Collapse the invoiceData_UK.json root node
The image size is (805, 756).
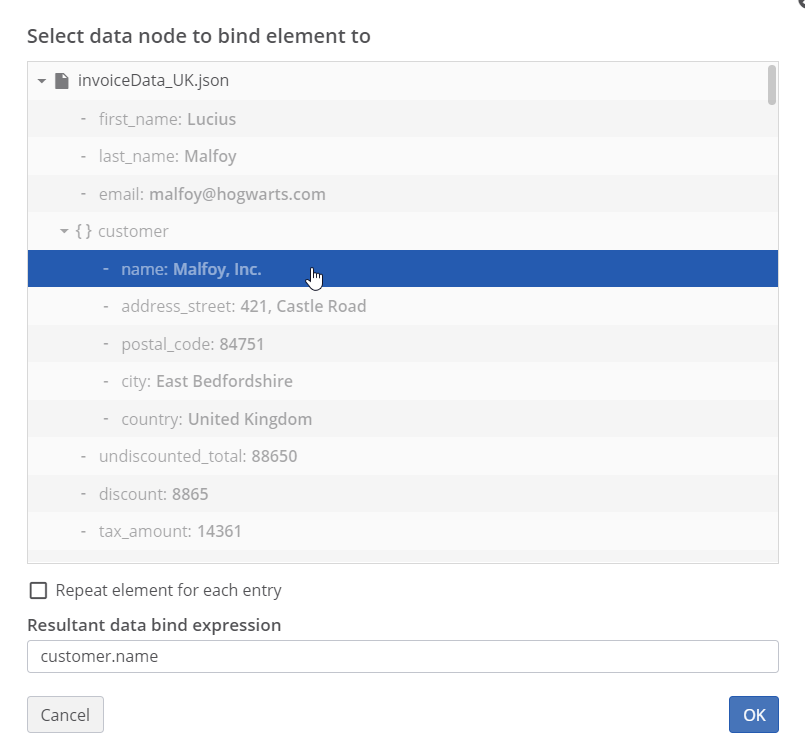tap(42, 81)
